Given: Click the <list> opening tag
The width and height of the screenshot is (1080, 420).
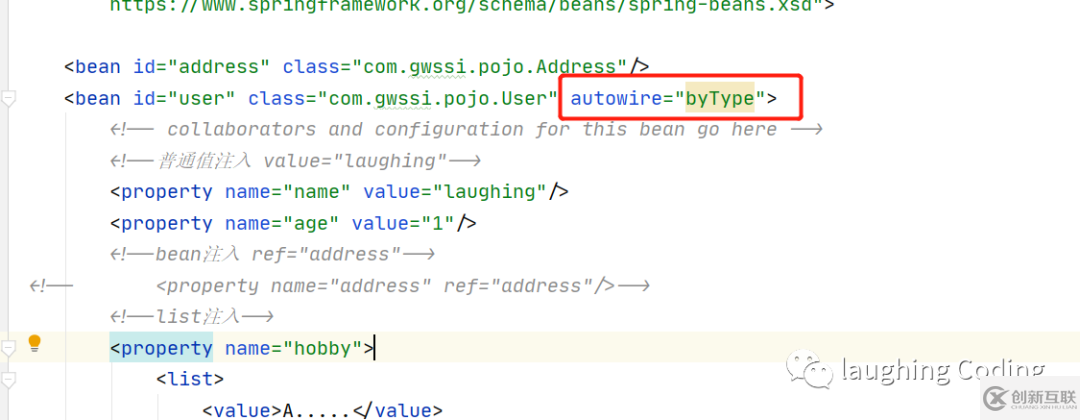Looking at the screenshot, I should pyautogui.click(x=190, y=379).
